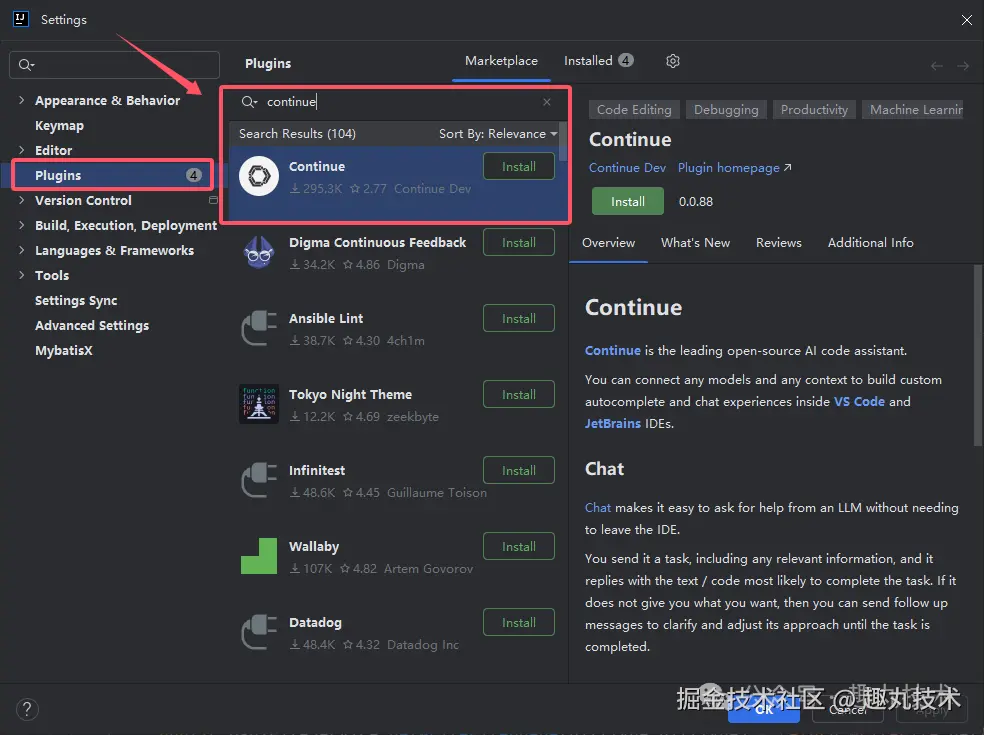Click the Search Results (104) header
Image resolution: width=984 pixels, height=735 pixels.
[297, 134]
